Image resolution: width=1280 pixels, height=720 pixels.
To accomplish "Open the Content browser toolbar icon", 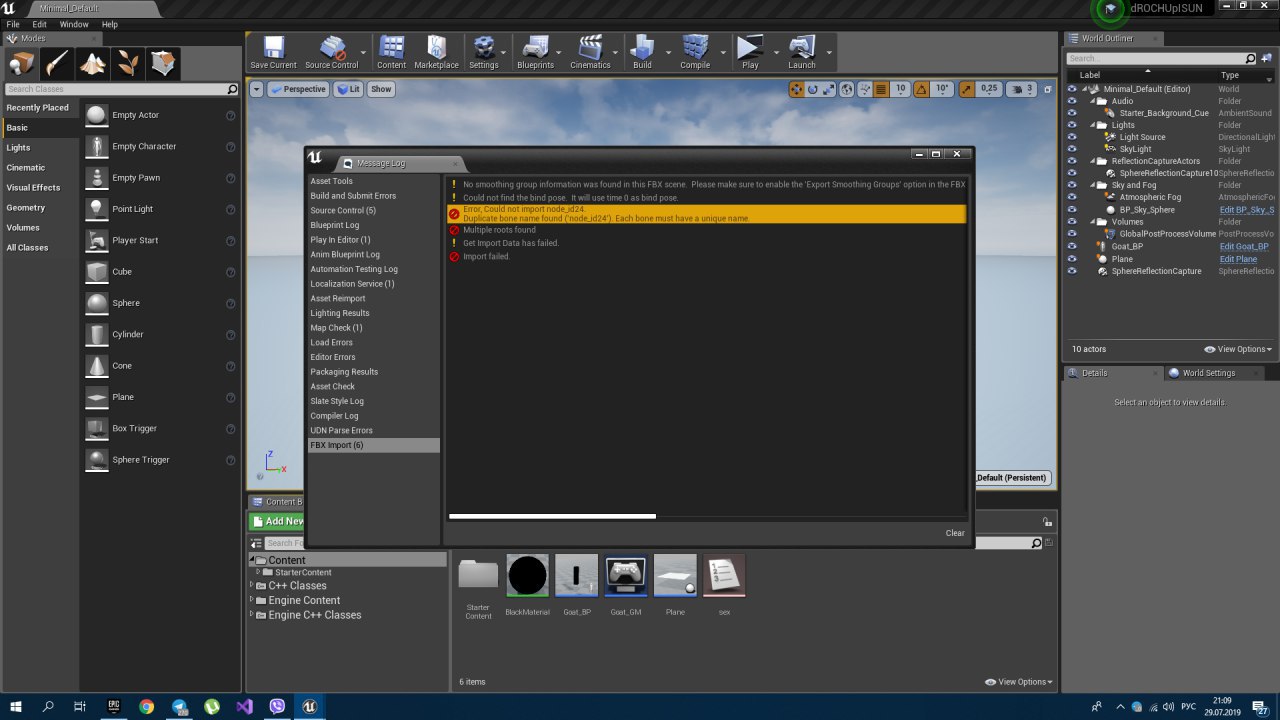I will (392, 51).
